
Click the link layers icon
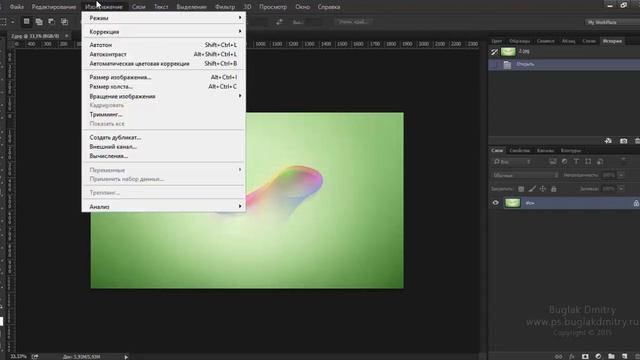pyautogui.click(x=558, y=356)
